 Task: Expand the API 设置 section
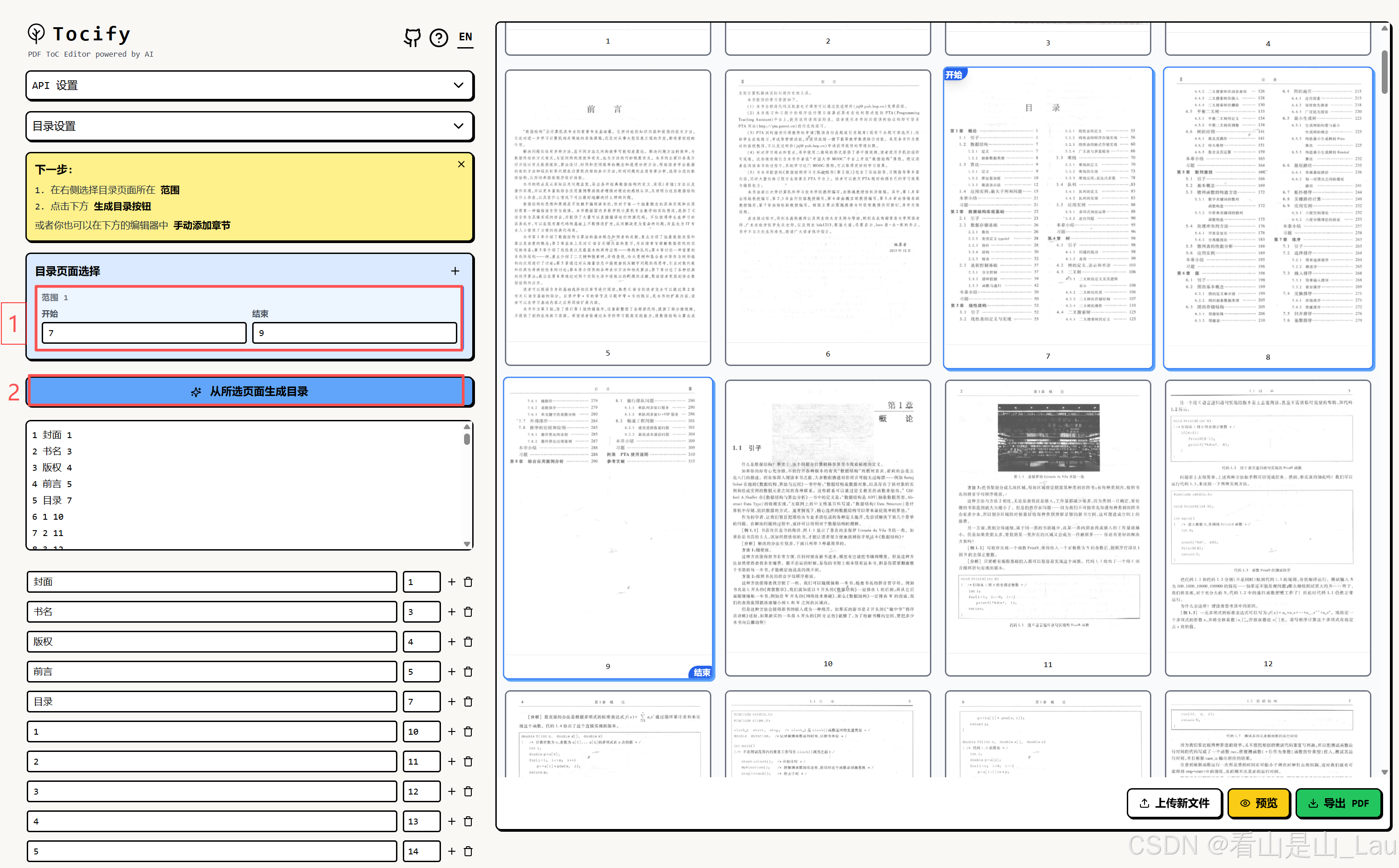click(x=249, y=86)
